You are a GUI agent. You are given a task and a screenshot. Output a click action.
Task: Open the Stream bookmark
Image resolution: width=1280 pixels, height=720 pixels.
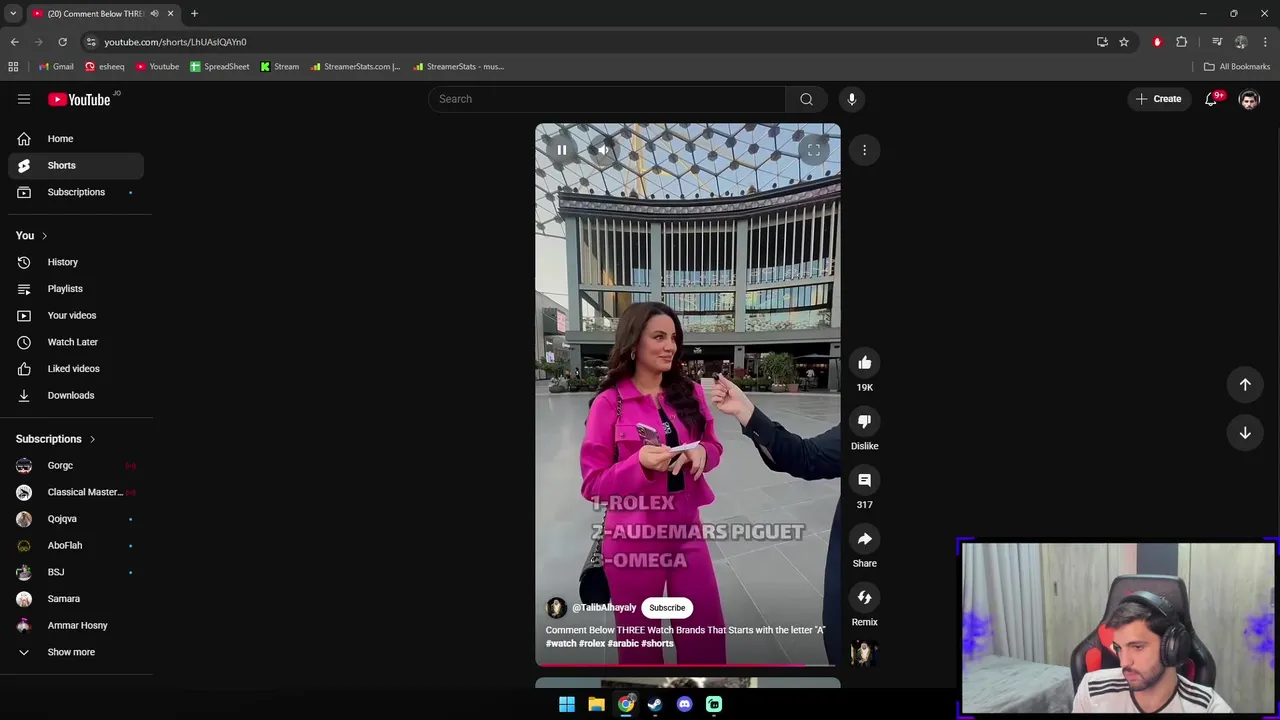pyautogui.click(x=280, y=67)
